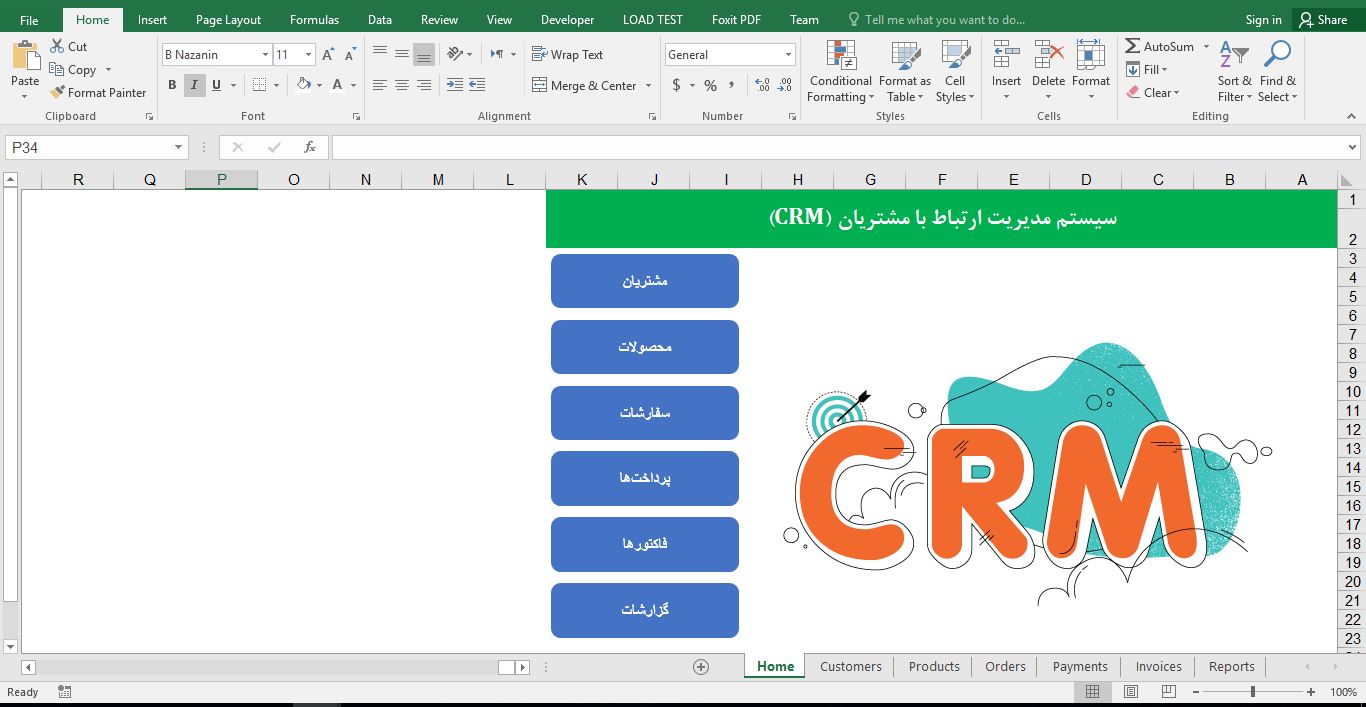Expand the Name Box dropdown arrow

coord(179,147)
